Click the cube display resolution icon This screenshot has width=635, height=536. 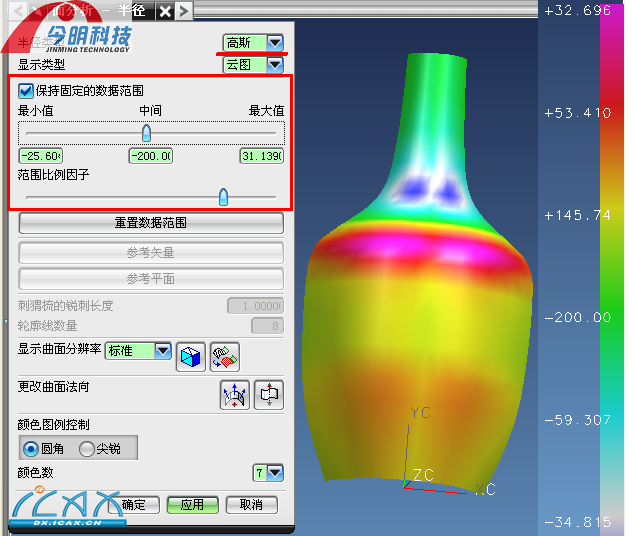(x=190, y=356)
